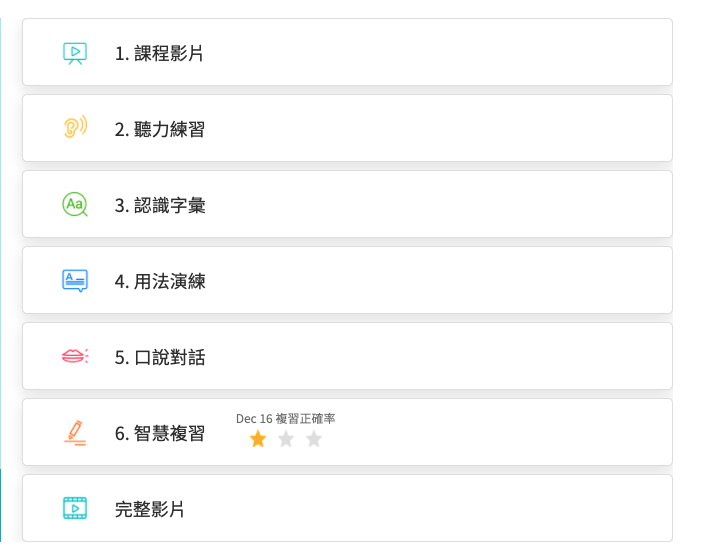Click the ear listening practice icon
Screen dimensions: 704x557
[x=75, y=128]
